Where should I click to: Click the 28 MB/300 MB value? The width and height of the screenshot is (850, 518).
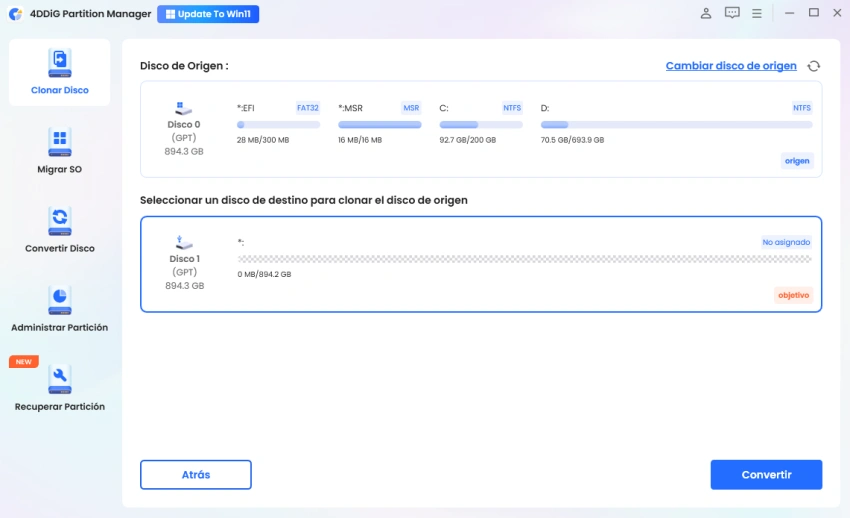263,140
